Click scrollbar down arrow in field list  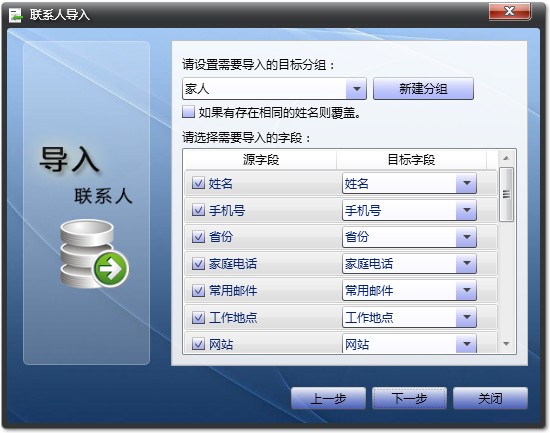coord(506,344)
